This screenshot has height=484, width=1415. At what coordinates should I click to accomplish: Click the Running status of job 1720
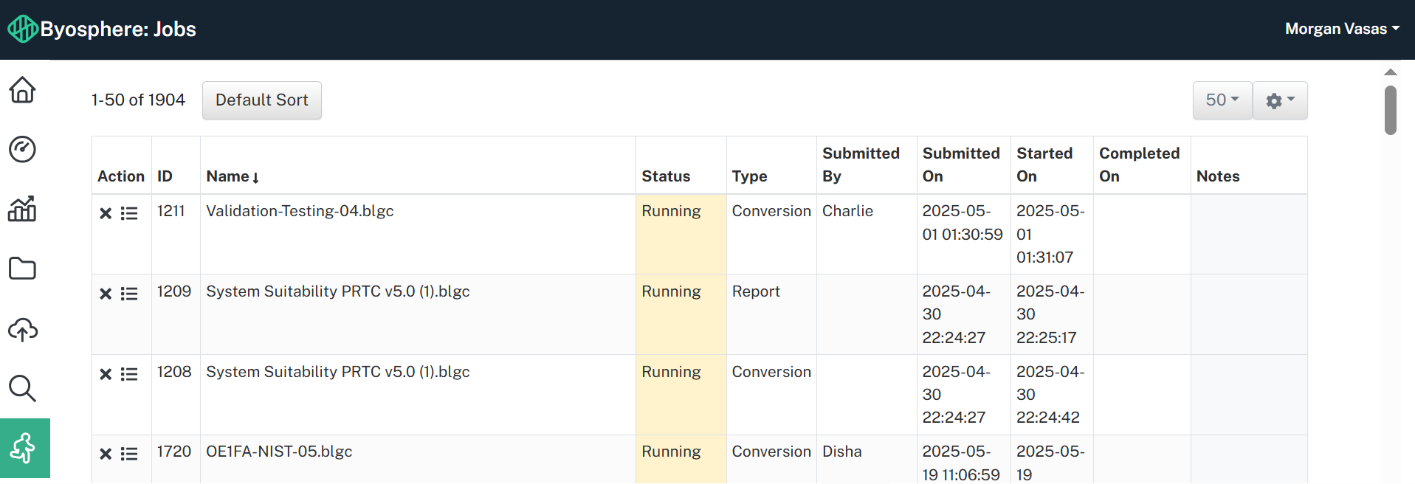tap(671, 452)
